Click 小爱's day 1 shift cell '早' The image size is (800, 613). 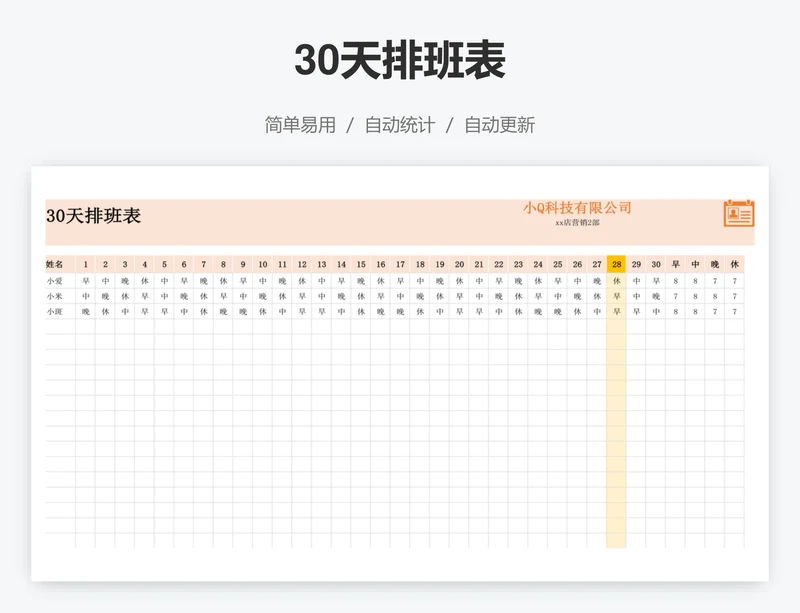[x=86, y=281]
